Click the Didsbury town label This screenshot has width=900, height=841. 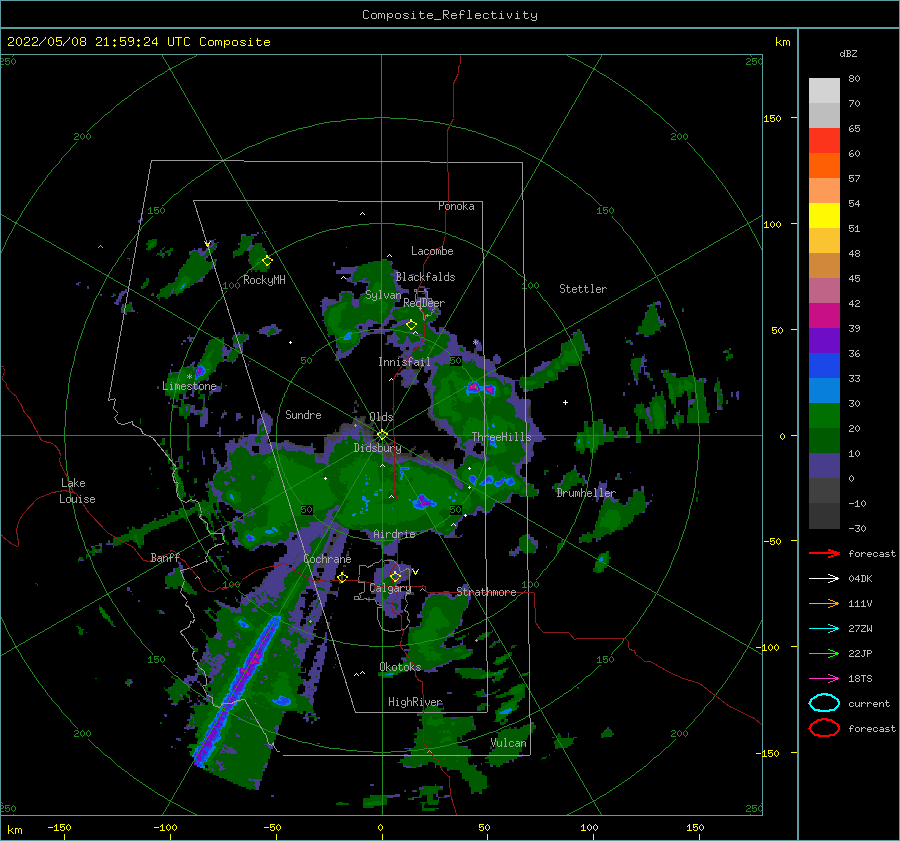[377, 448]
